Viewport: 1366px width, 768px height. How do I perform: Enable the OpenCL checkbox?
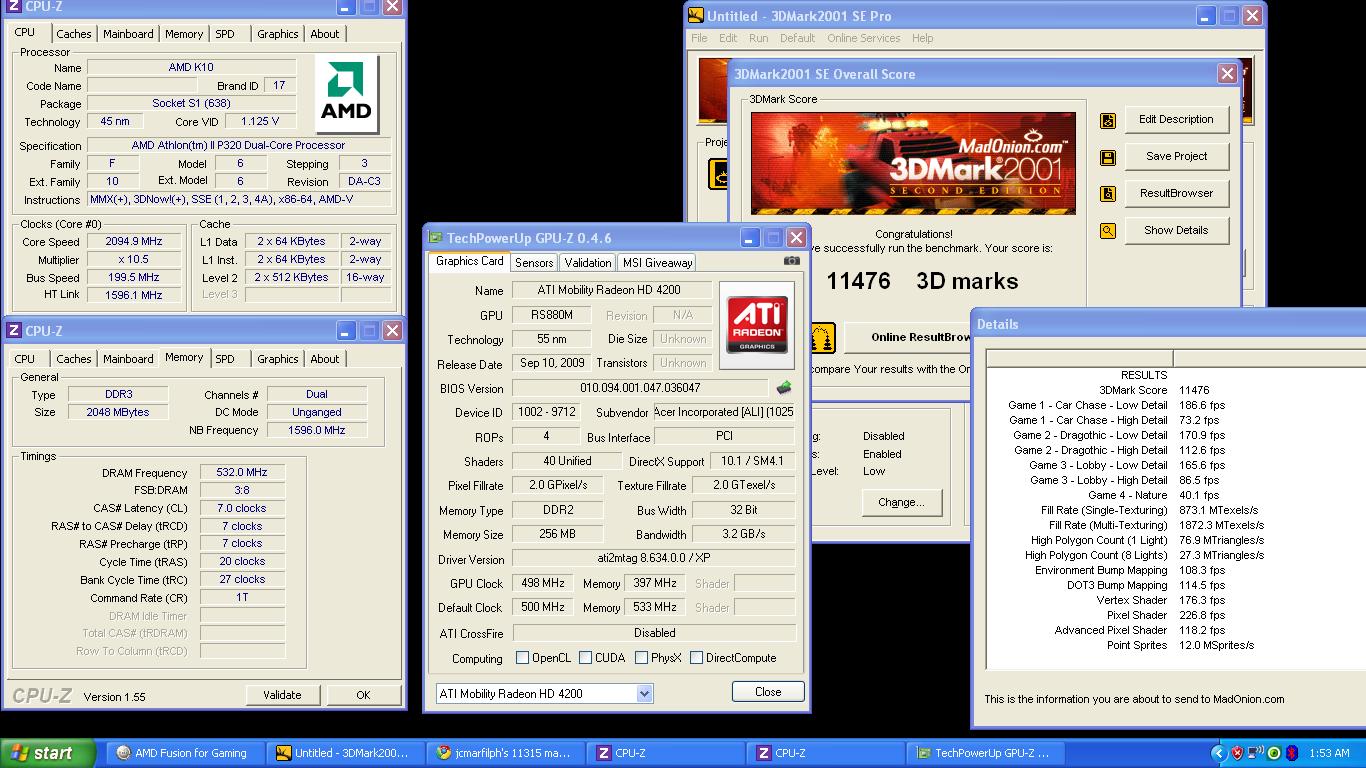522,658
